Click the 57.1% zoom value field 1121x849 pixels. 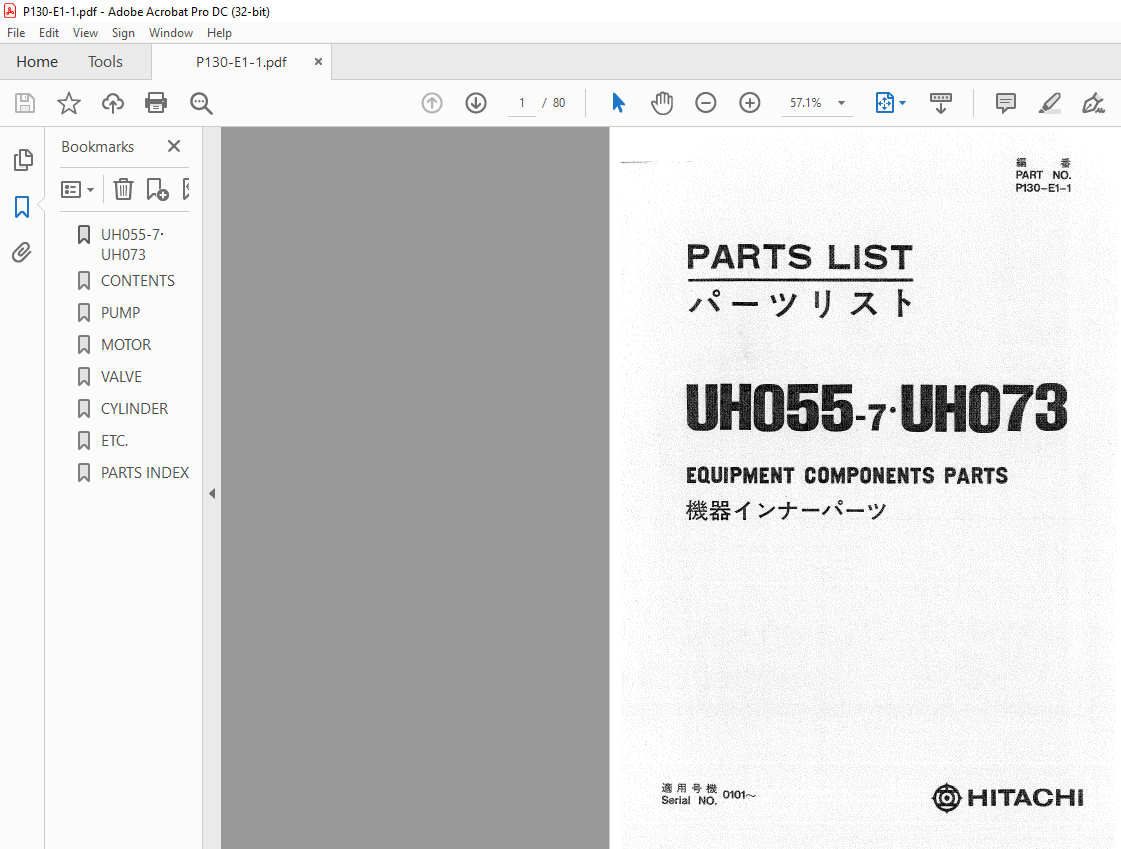pyautogui.click(x=806, y=104)
